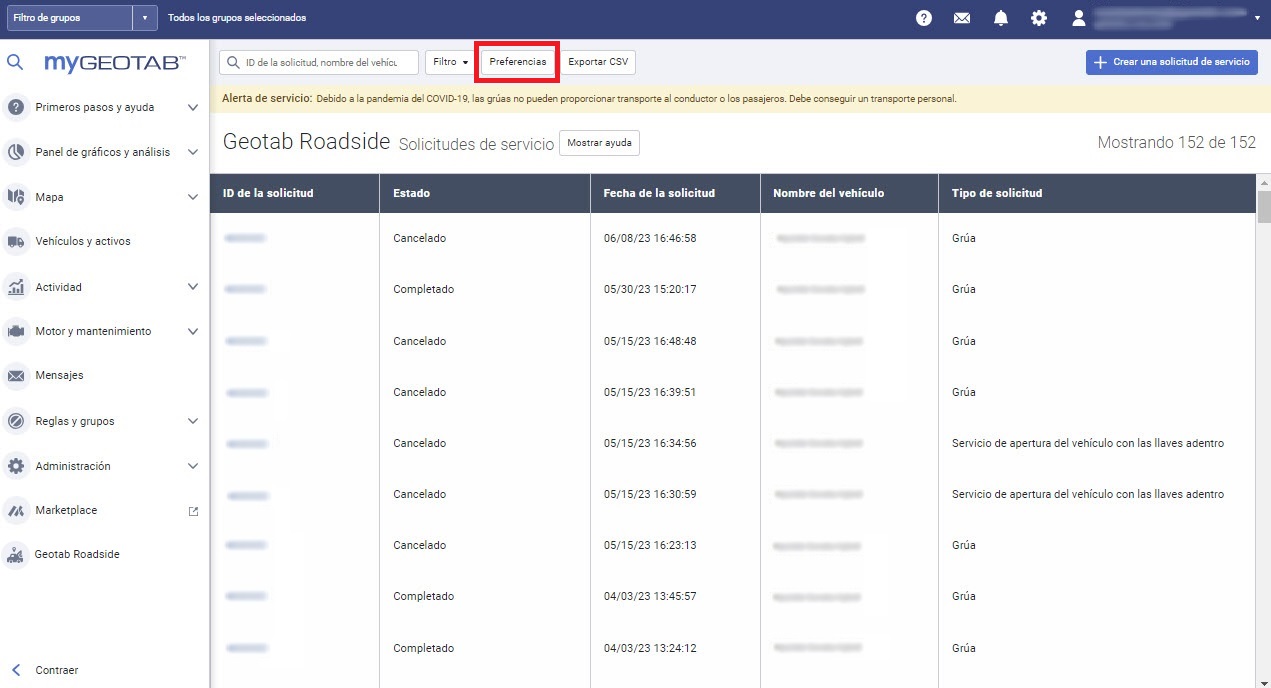The height and width of the screenshot is (688, 1271).
Task: Click the Mapa sidebar icon
Action: [x=16, y=197]
